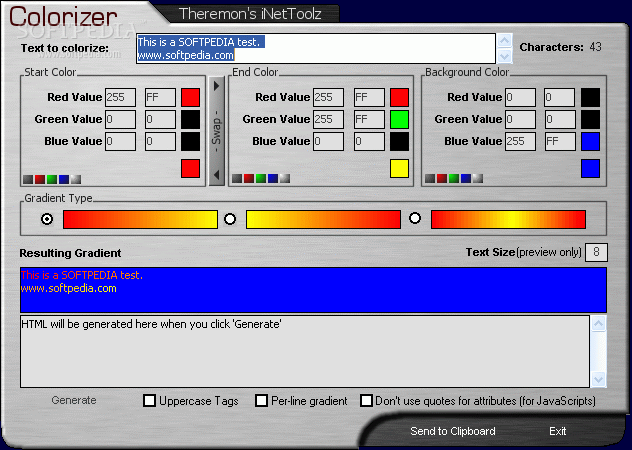The height and width of the screenshot is (450, 632).
Task: Click the red-yellow-red gradient preview bar
Action: [508, 219]
